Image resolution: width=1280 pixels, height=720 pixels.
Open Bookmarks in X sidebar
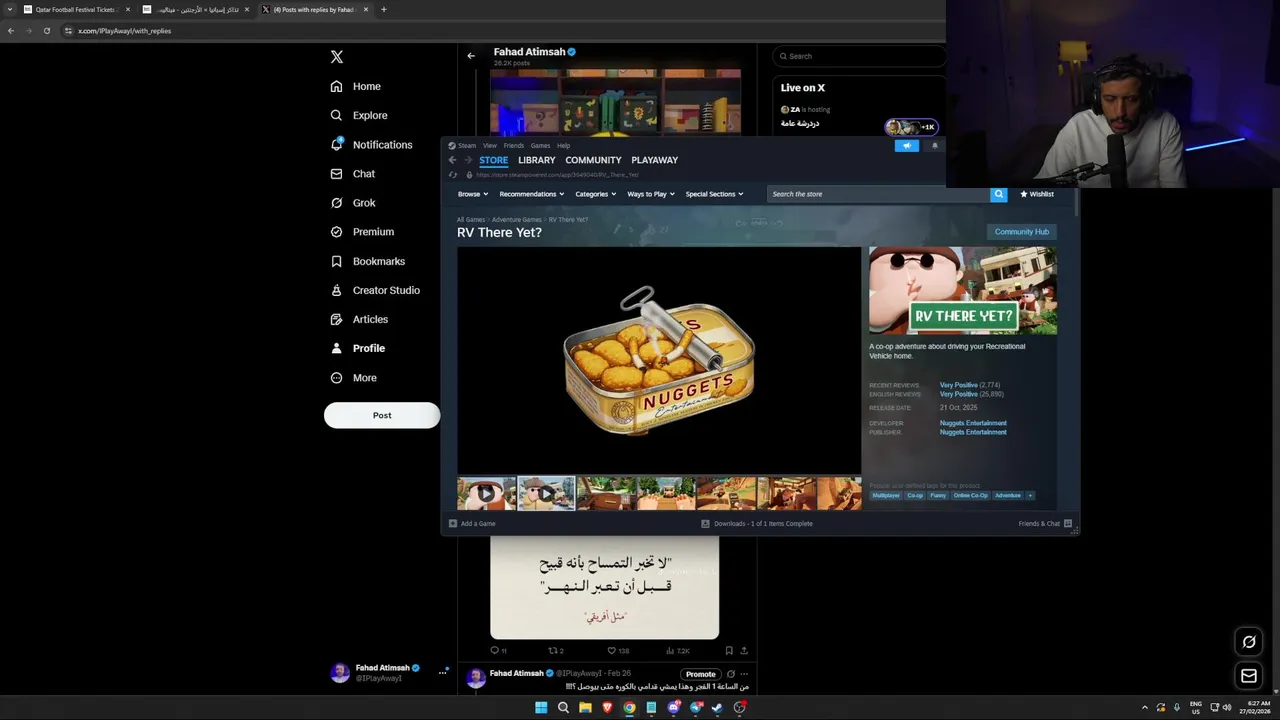(x=368, y=261)
